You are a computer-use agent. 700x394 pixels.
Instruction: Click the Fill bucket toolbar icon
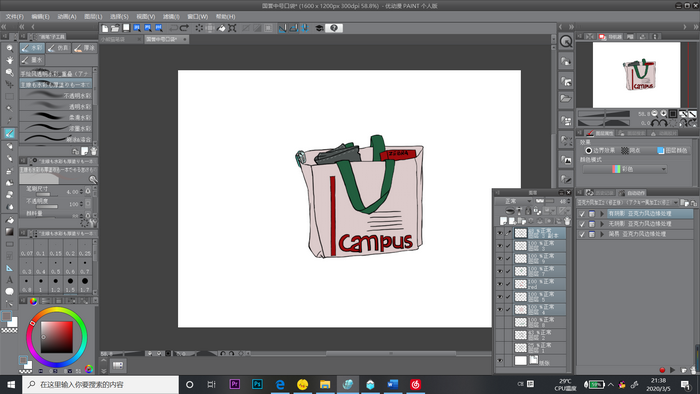[221, 28]
